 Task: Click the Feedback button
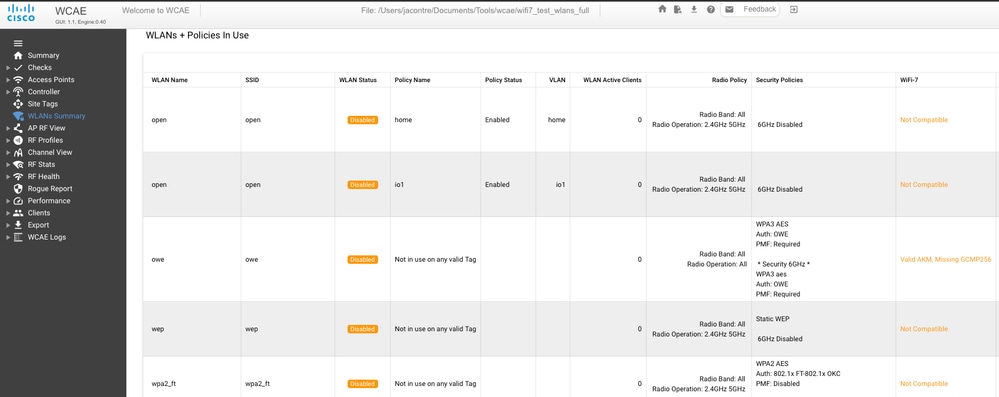pyautogui.click(x=750, y=10)
